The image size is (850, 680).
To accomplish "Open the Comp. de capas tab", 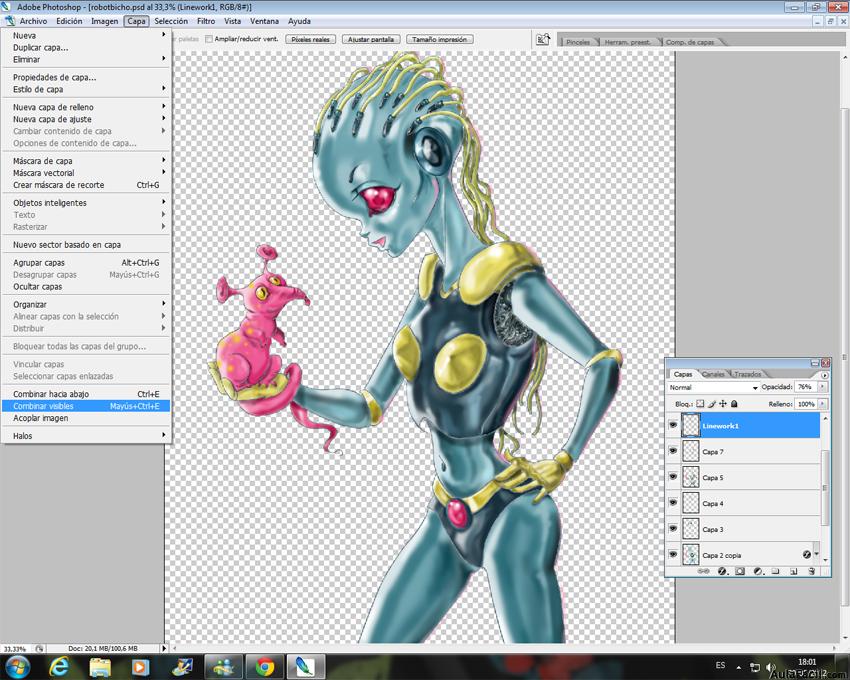I will (690, 42).
